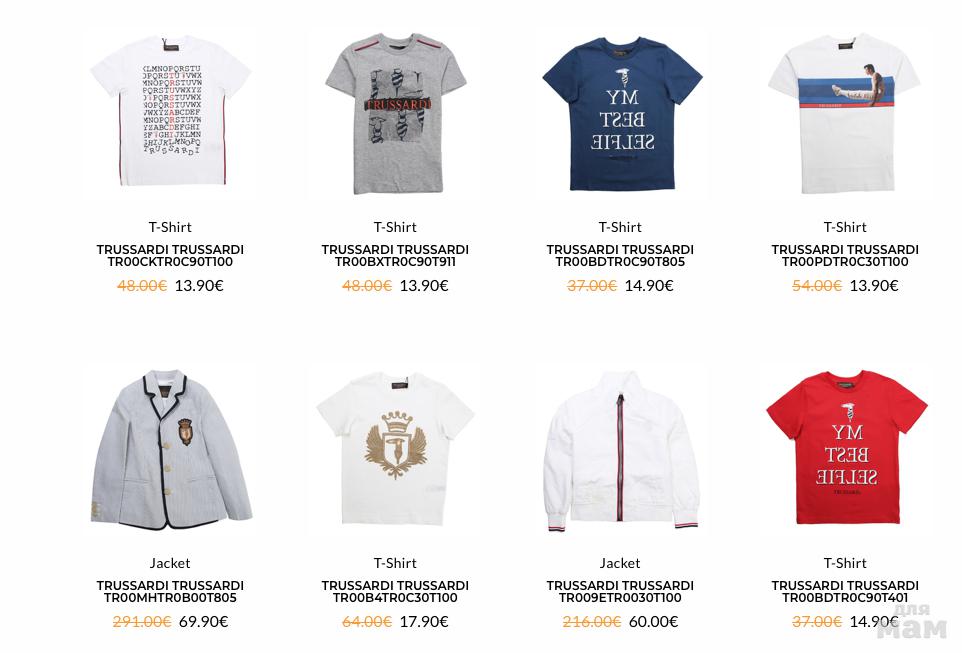Click the Jacket label under the blazer

[170, 563]
